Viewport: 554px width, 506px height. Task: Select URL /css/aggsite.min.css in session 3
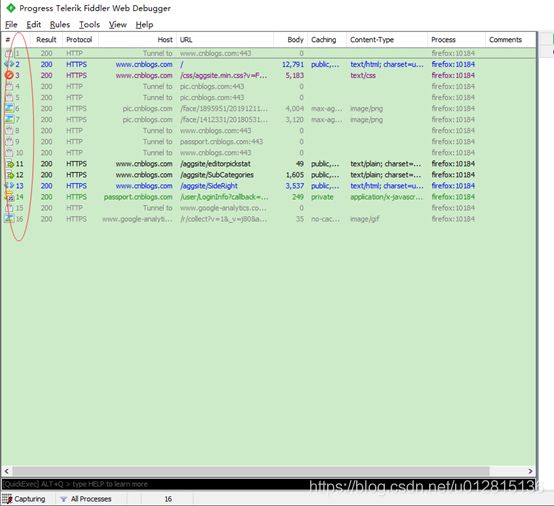point(224,75)
